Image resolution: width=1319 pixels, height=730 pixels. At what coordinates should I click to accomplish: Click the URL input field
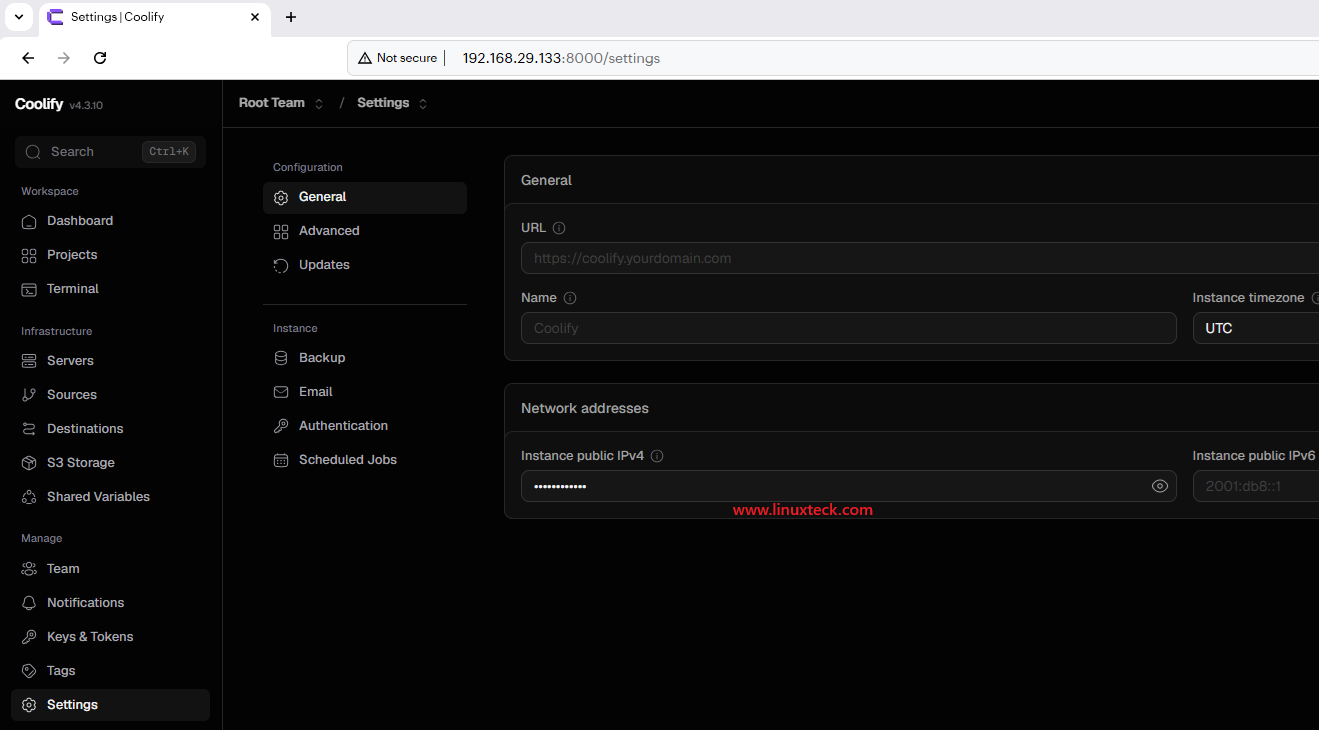[x=920, y=258]
